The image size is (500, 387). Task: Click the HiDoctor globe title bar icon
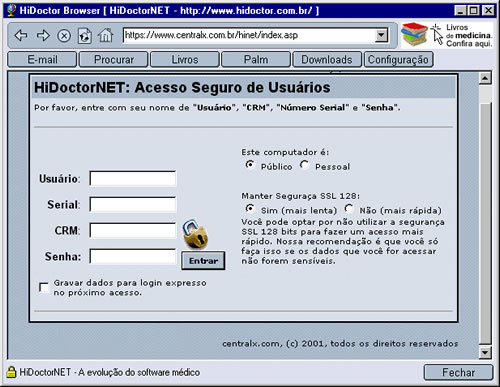pos(12,10)
